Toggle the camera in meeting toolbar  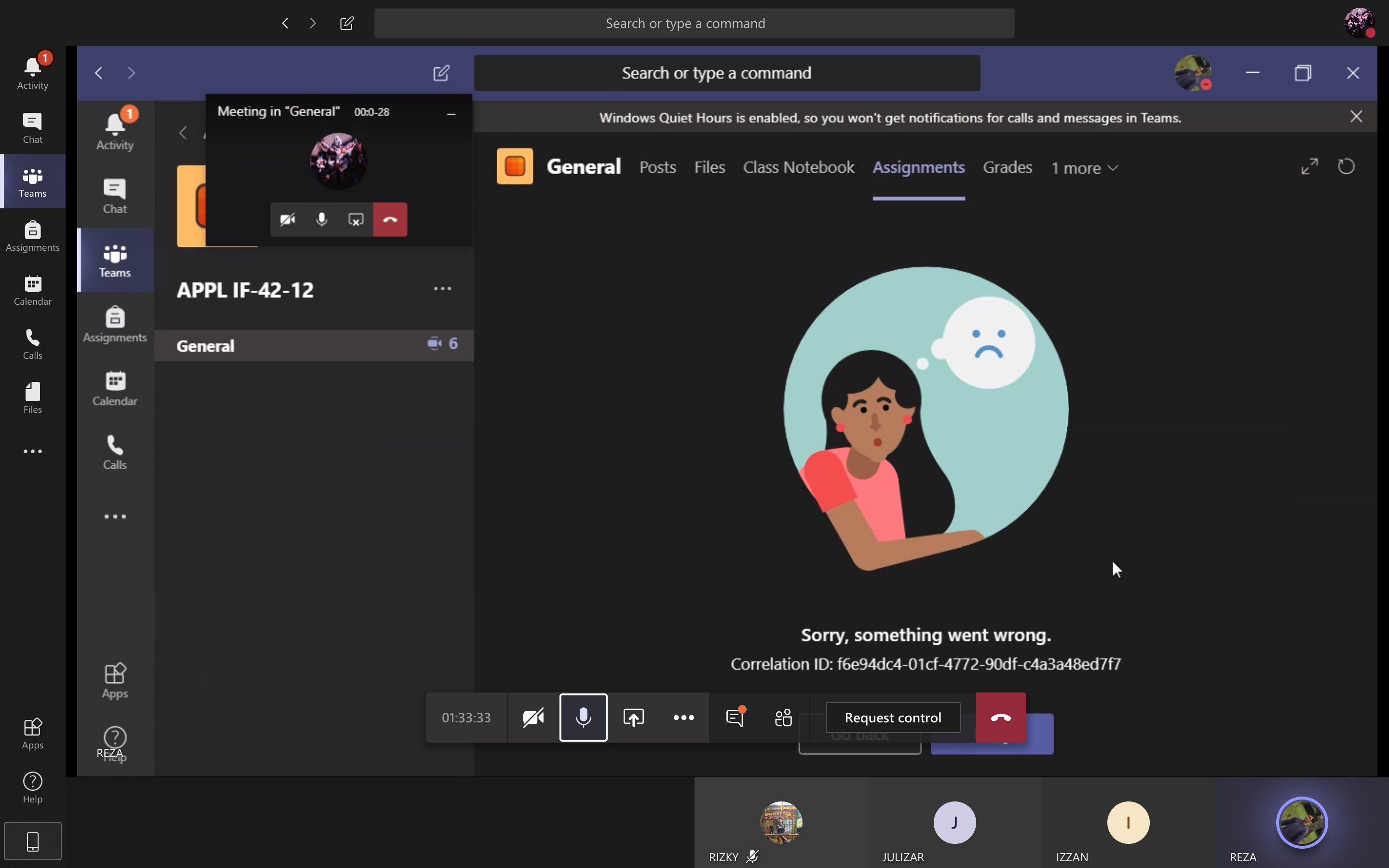click(x=533, y=717)
